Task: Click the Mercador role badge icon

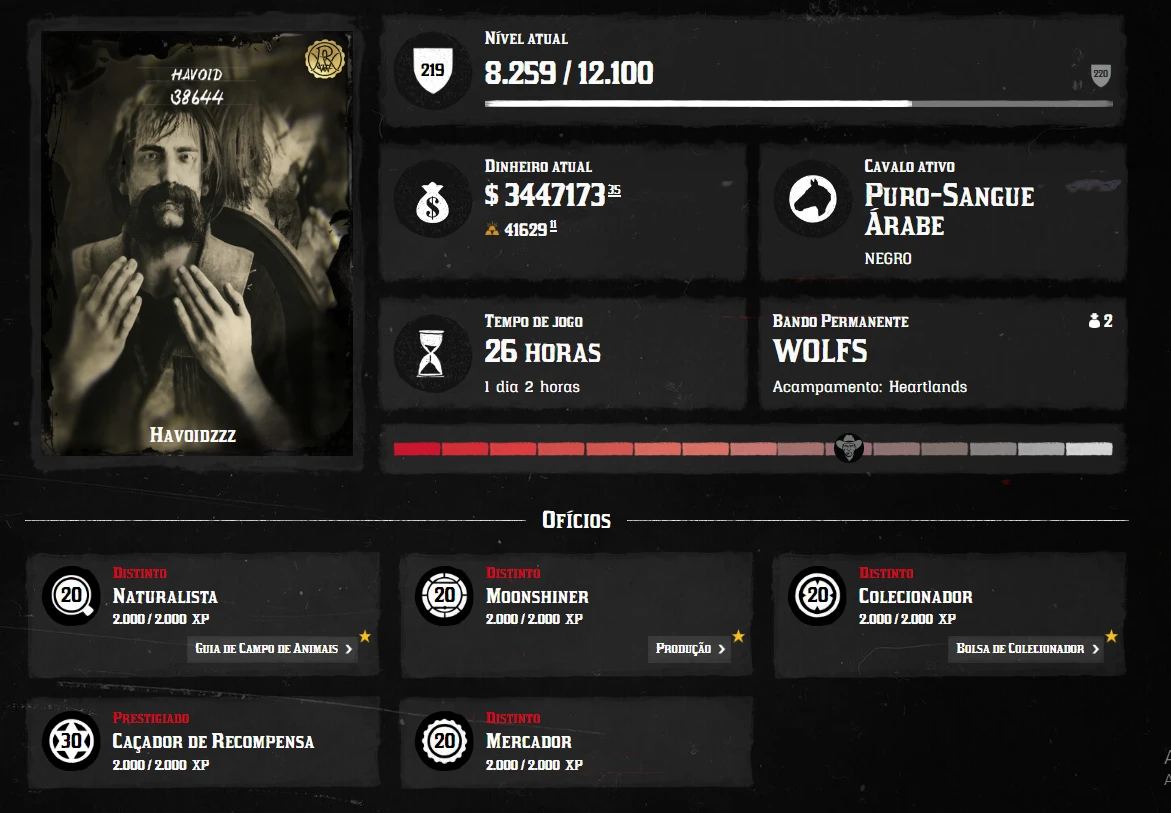Action: pyautogui.click(x=444, y=741)
